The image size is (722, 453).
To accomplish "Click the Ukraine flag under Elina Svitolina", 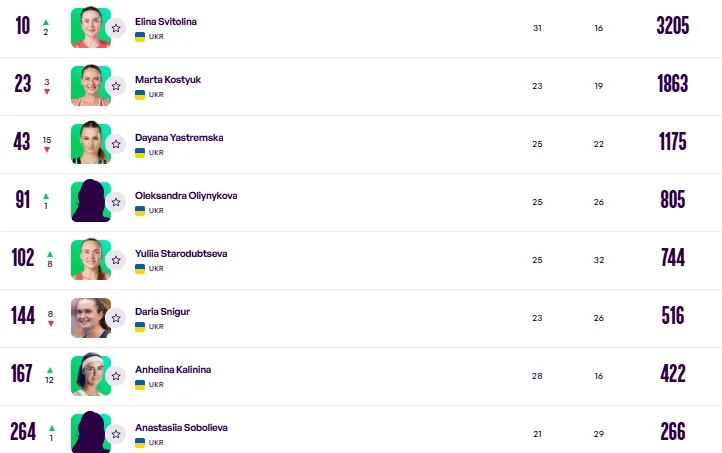I will (x=140, y=37).
